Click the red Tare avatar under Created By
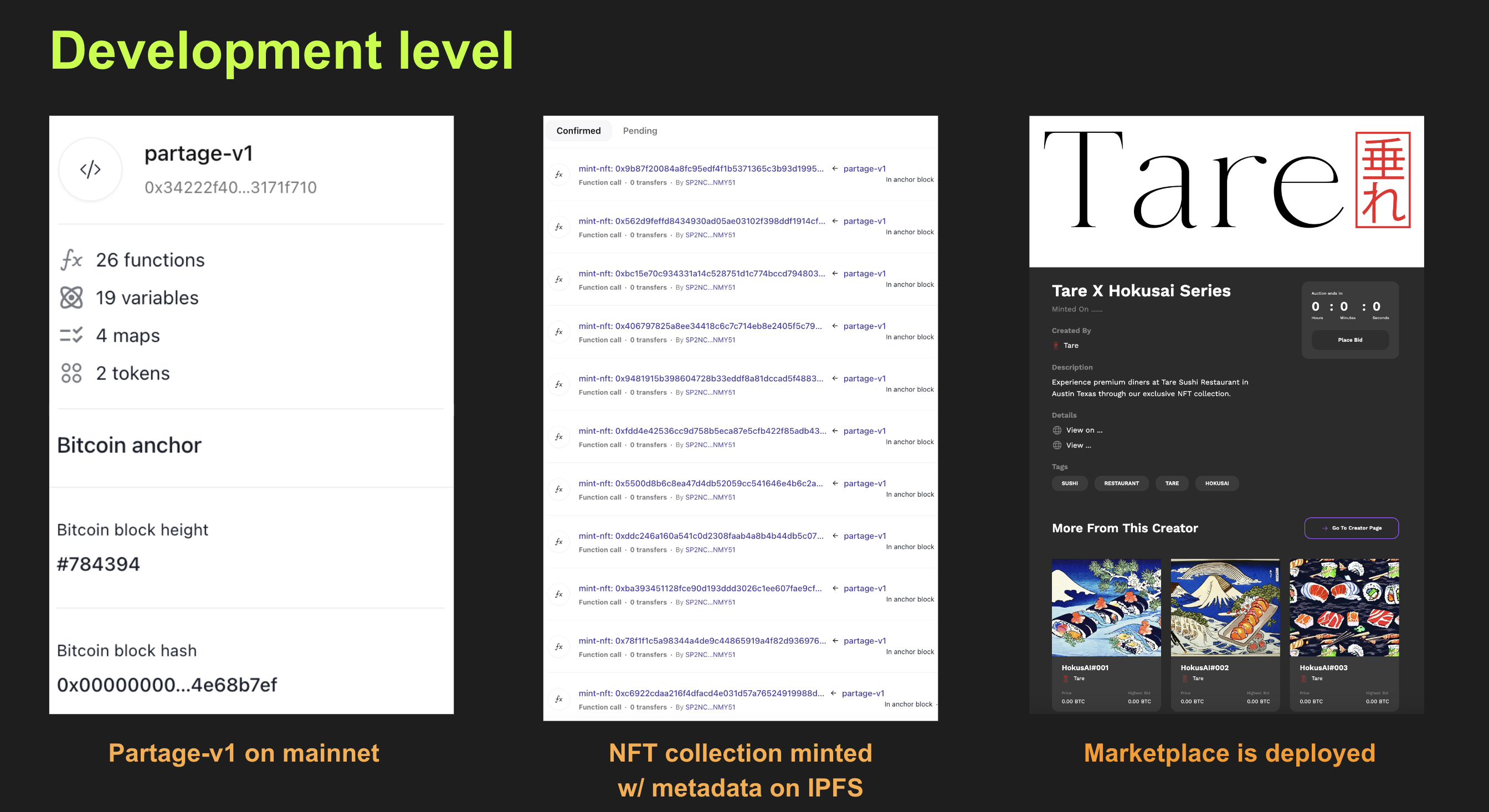Screen dimensions: 1489x812 (x=1056, y=346)
